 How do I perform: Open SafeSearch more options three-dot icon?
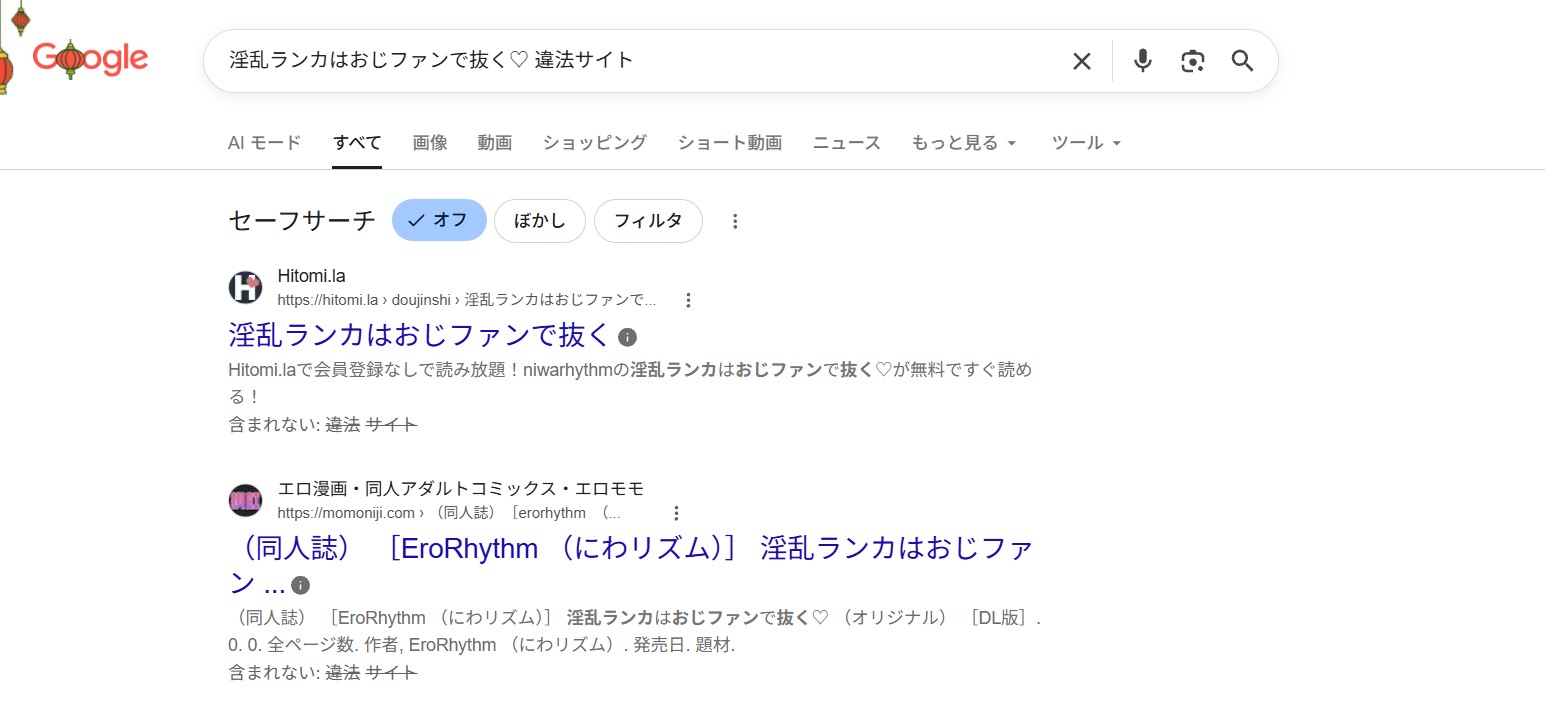(735, 221)
